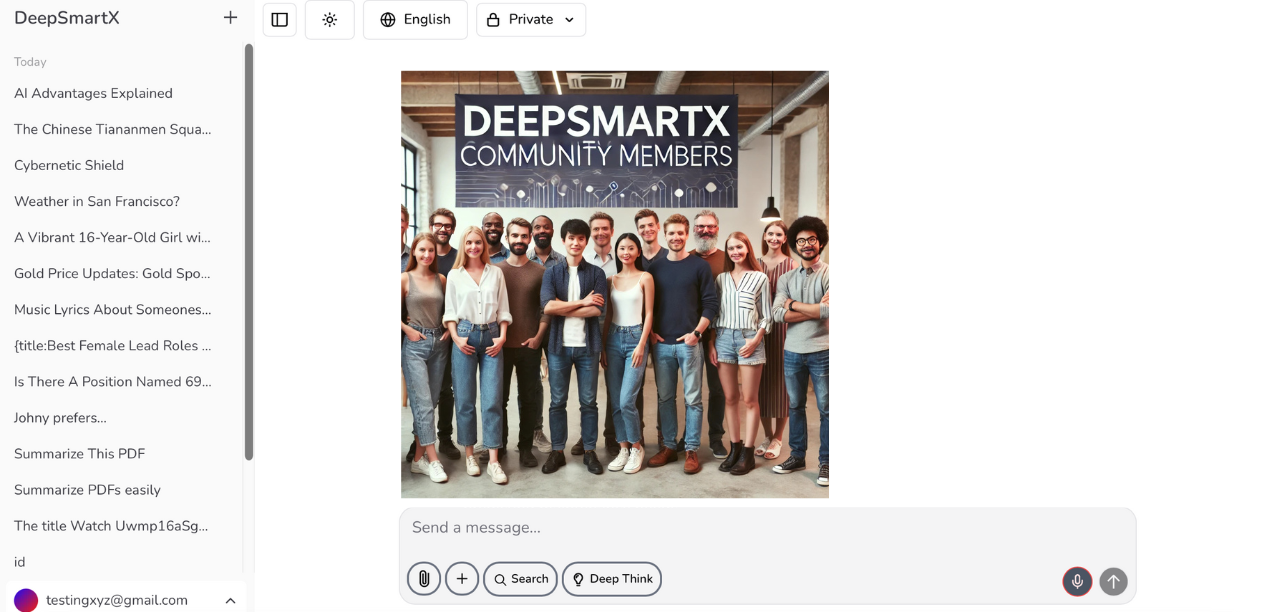
Task: Toggle light/dark theme sun icon
Action: pyautogui.click(x=330, y=20)
